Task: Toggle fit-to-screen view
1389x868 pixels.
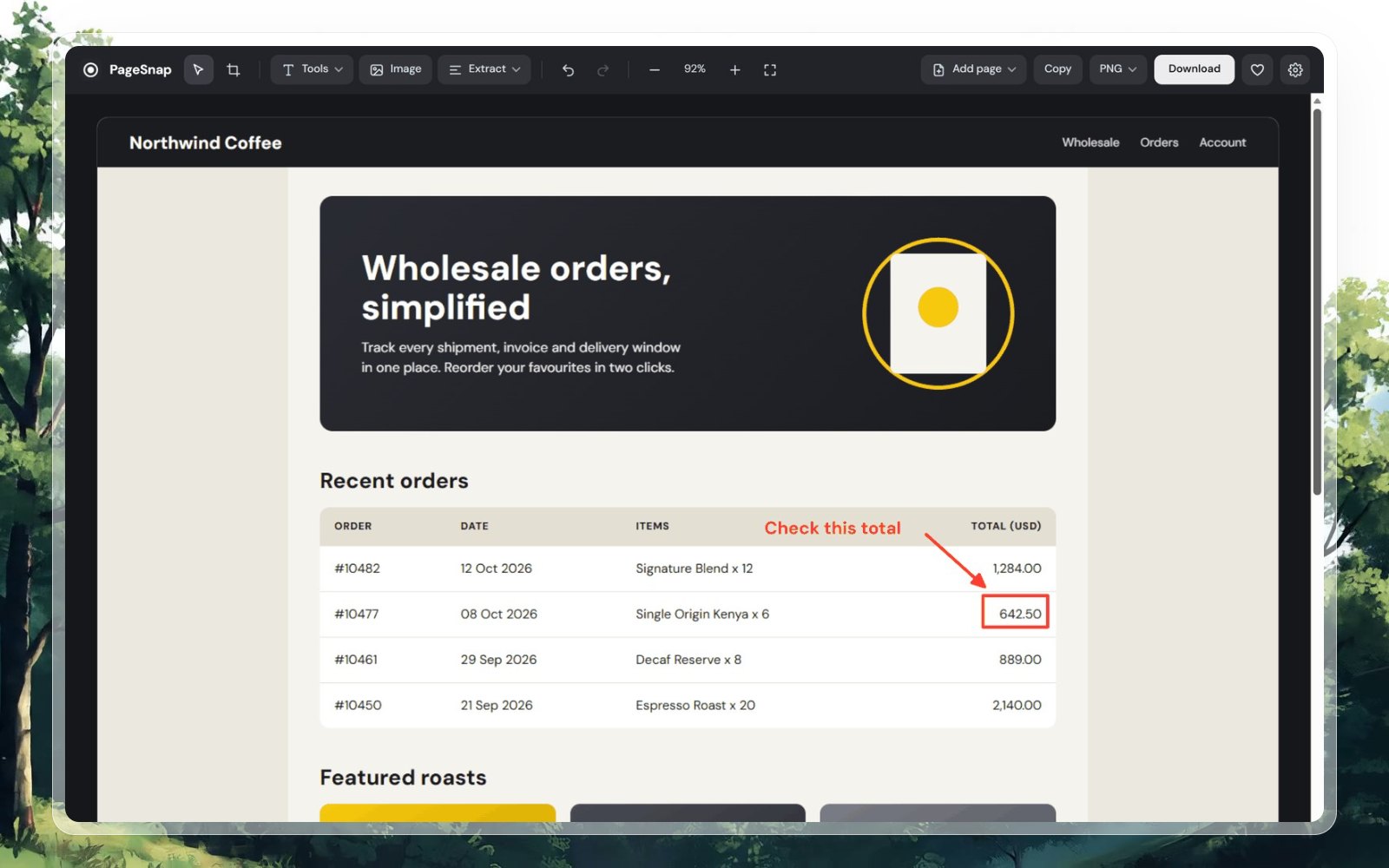Action: point(770,69)
